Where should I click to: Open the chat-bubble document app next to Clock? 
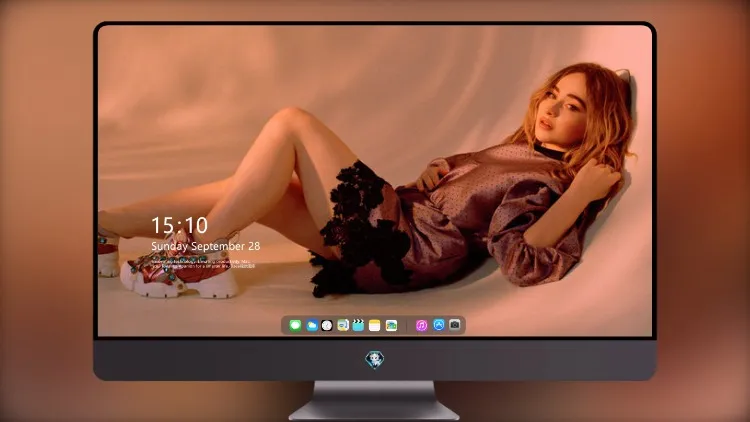click(x=342, y=325)
